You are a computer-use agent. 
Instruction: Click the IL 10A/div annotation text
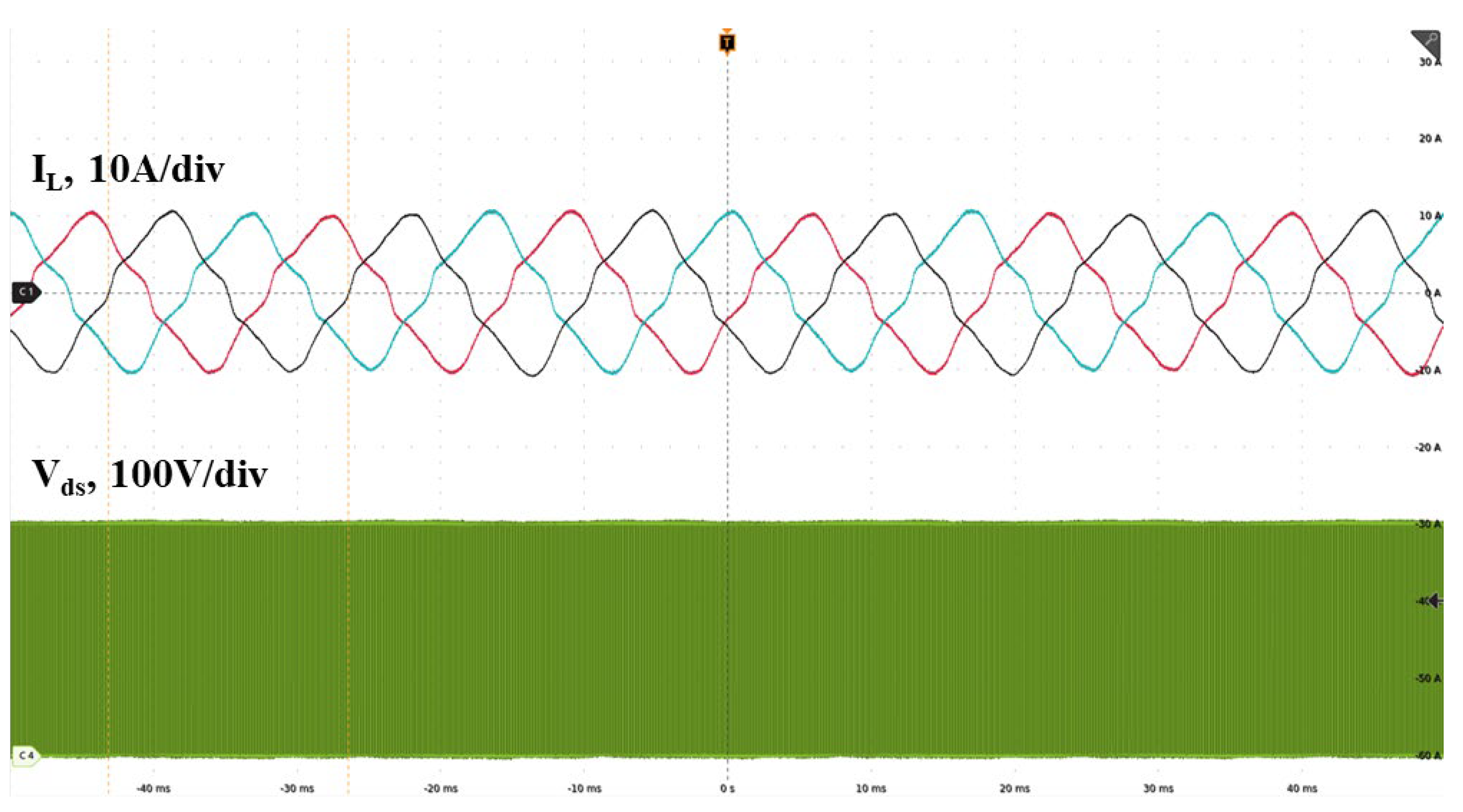tap(128, 170)
